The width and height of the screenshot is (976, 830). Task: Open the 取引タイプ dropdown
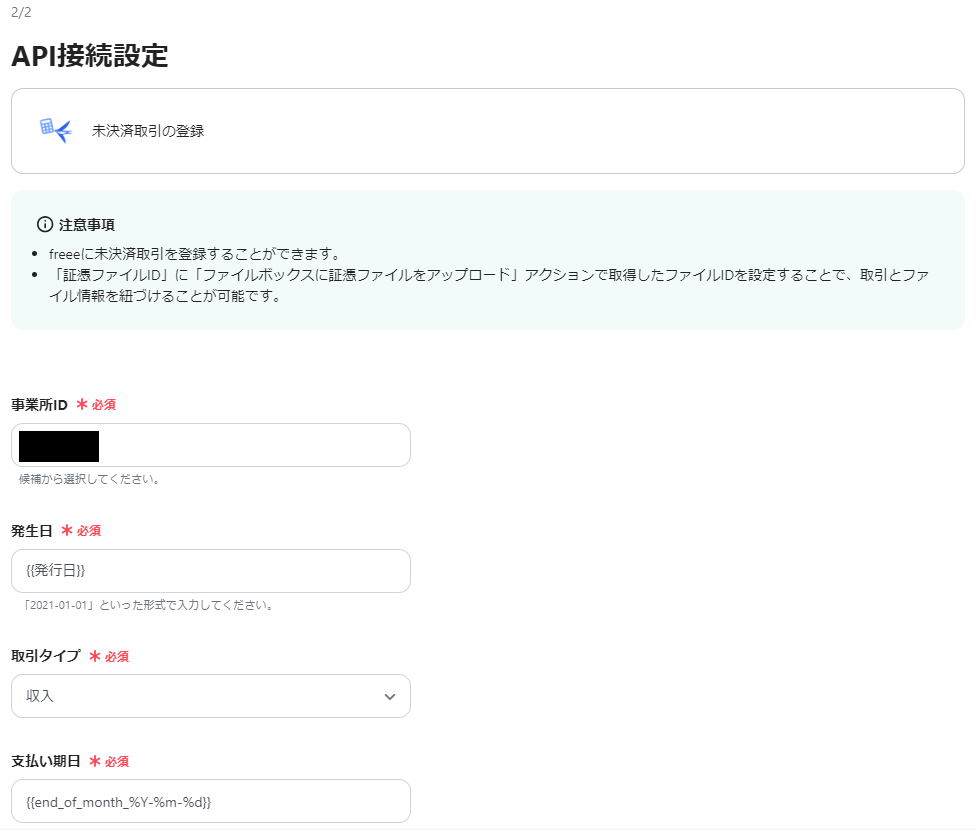(x=210, y=696)
